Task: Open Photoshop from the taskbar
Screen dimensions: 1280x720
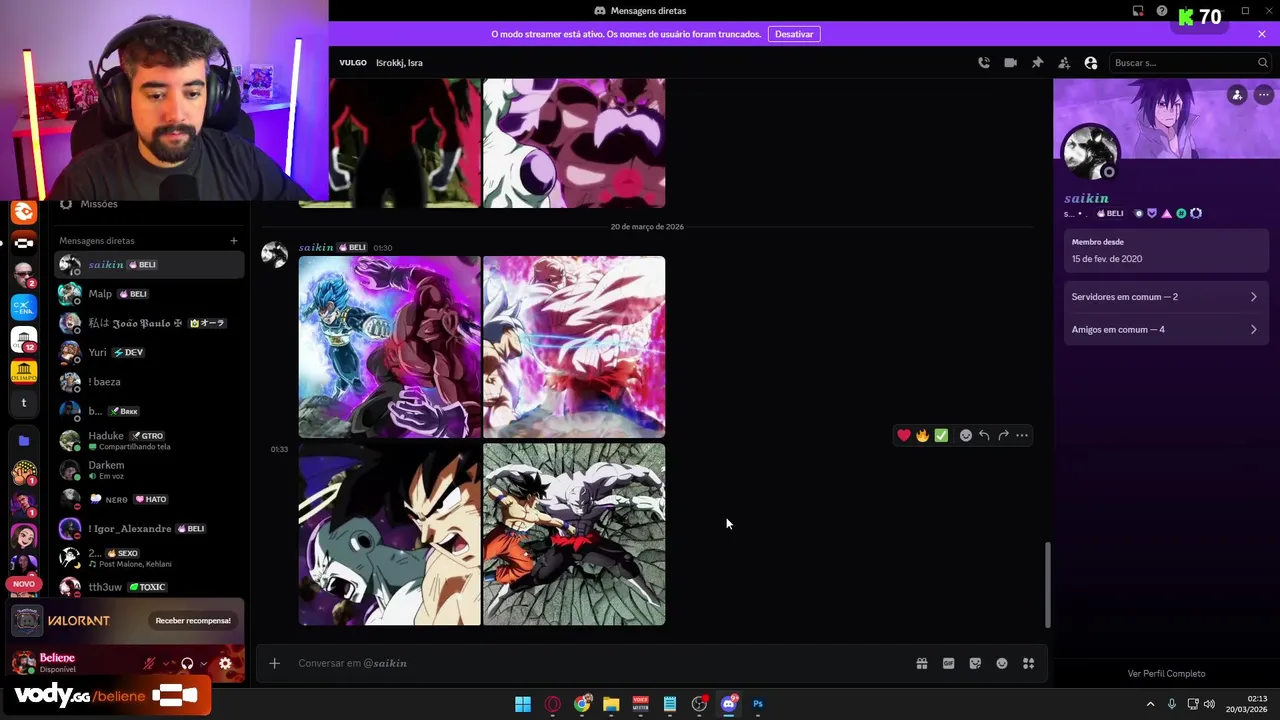Action: pyautogui.click(x=758, y=704)
